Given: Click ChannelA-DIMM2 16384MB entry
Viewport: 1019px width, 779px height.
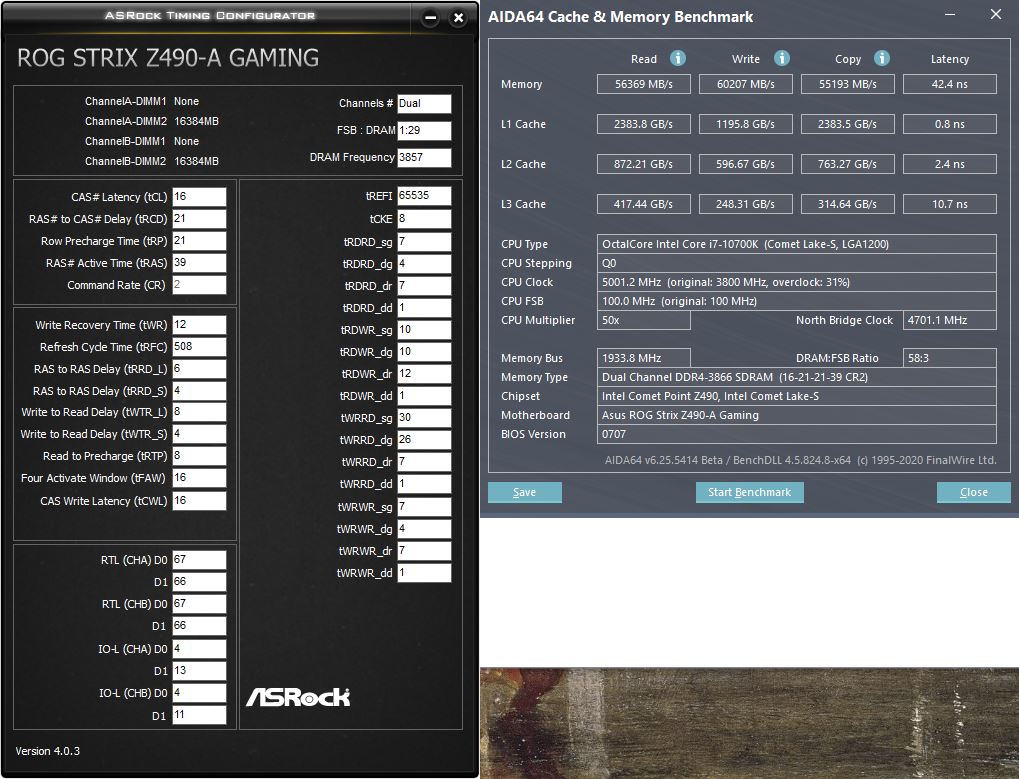Looking at the screenshot, I should 151,121.
